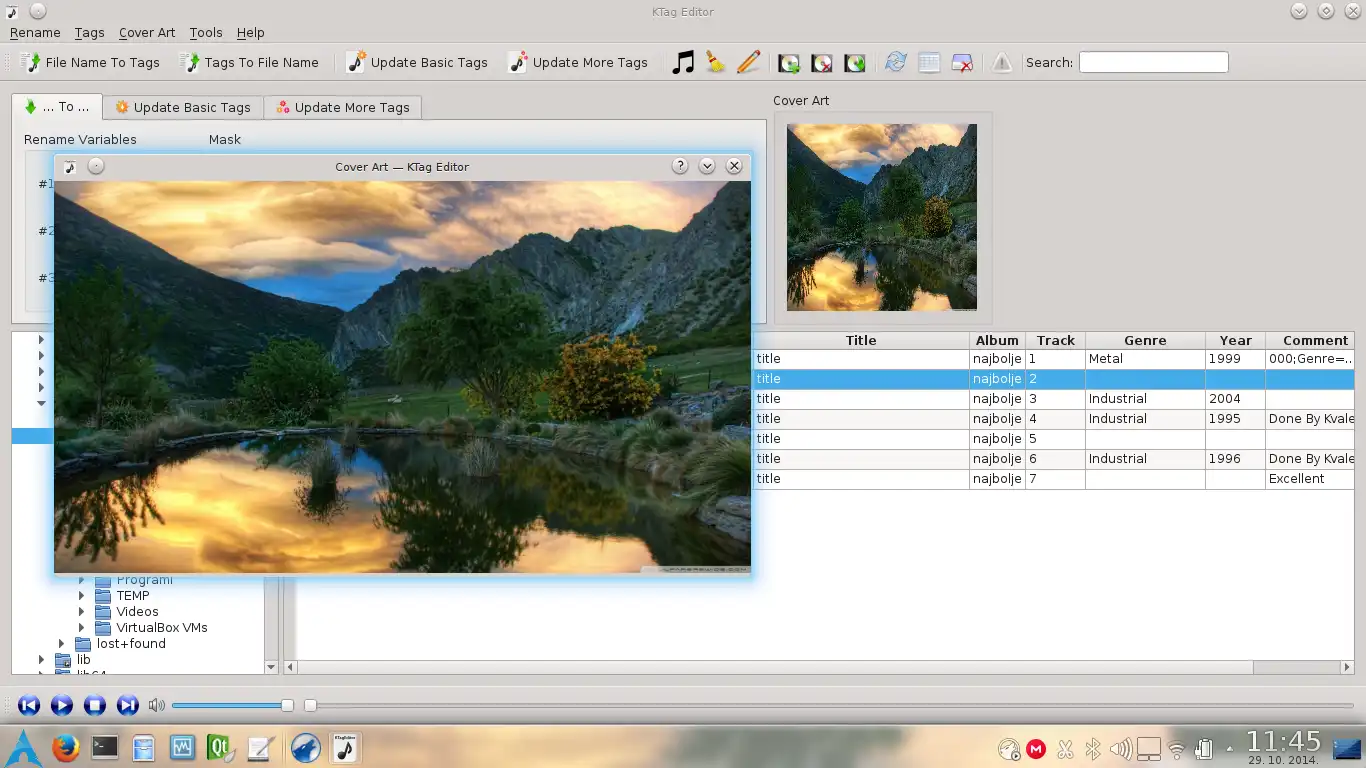This screenshot has width=1366, height=768.
Task: Switch to the Update More Tags tab
Action: 343,108
